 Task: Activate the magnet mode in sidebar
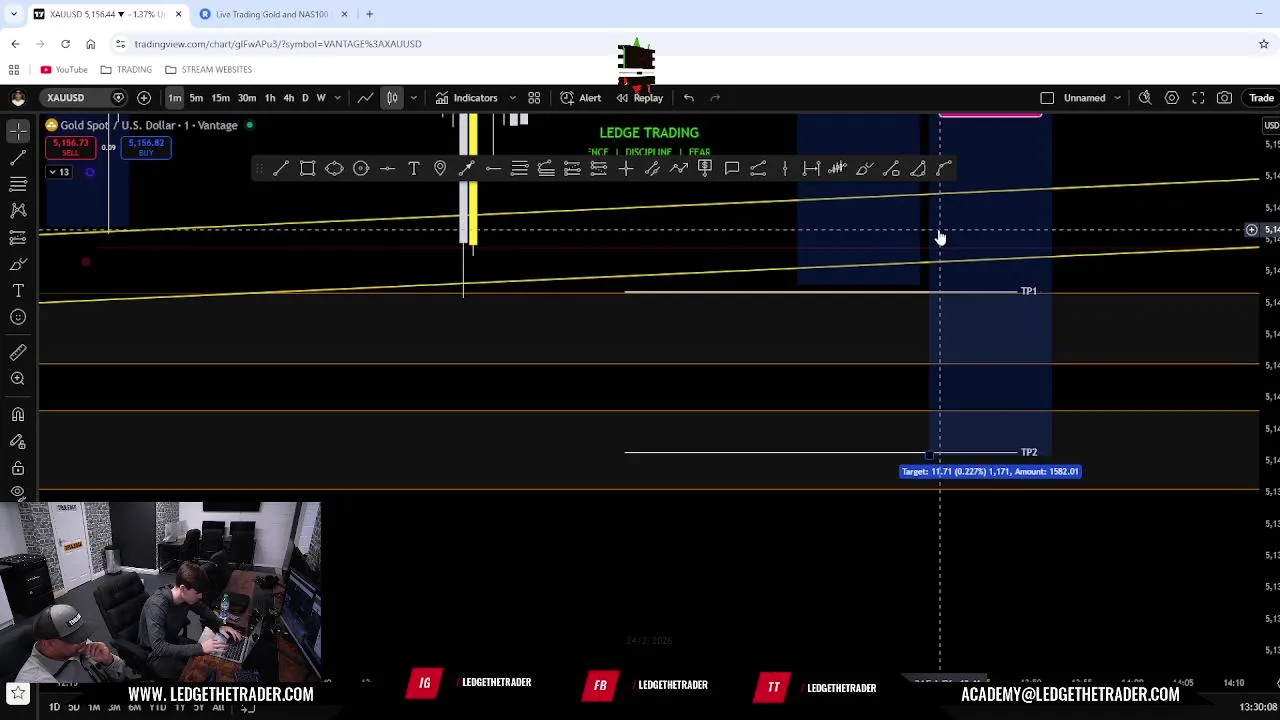pyautogui.click(x=18, y=415)
